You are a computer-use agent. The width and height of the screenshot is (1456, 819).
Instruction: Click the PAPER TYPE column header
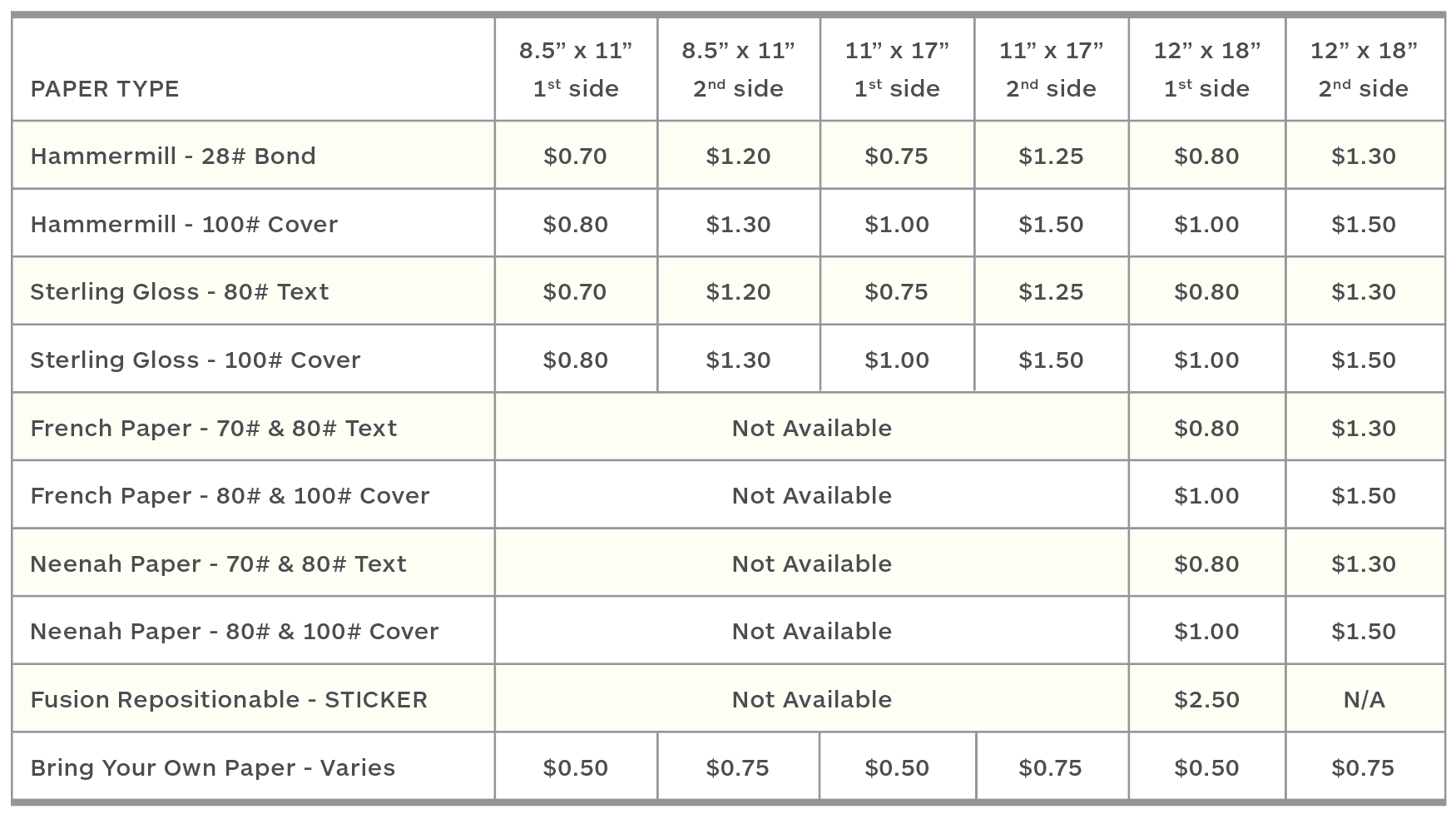click(x=105, y=88)
